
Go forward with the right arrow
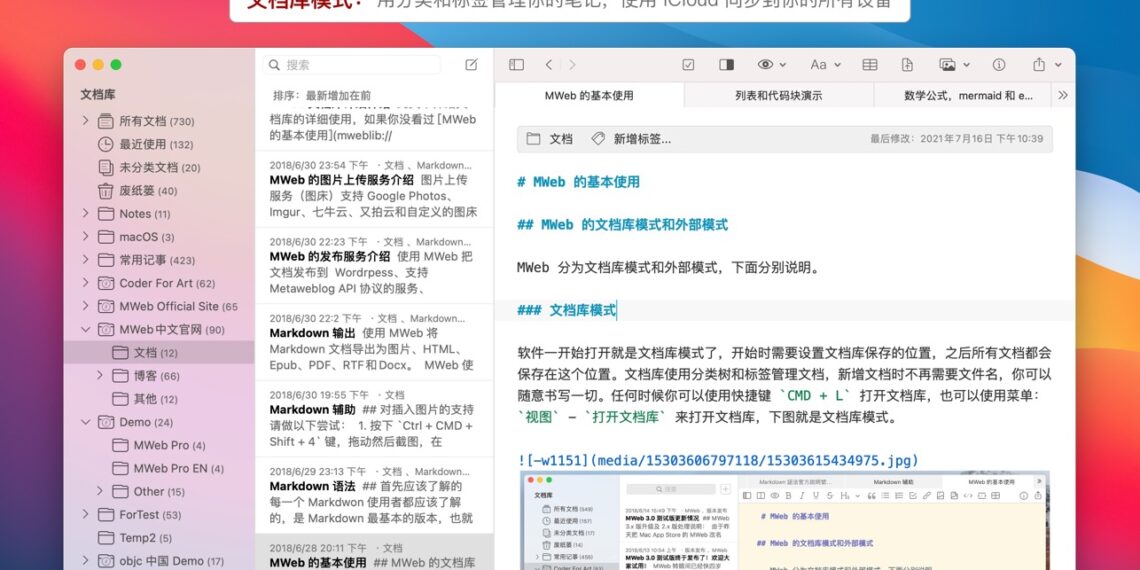(572, 65)
